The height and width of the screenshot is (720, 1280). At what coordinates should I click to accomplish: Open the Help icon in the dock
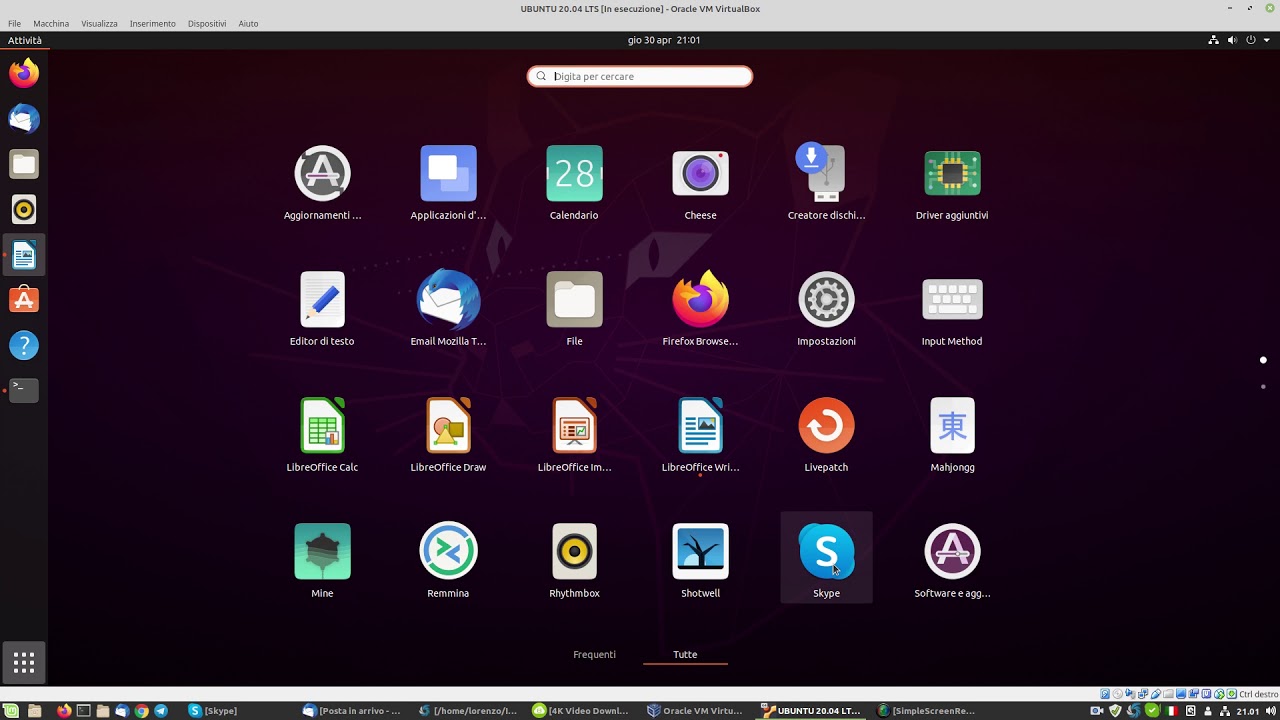tap(24, 346)
